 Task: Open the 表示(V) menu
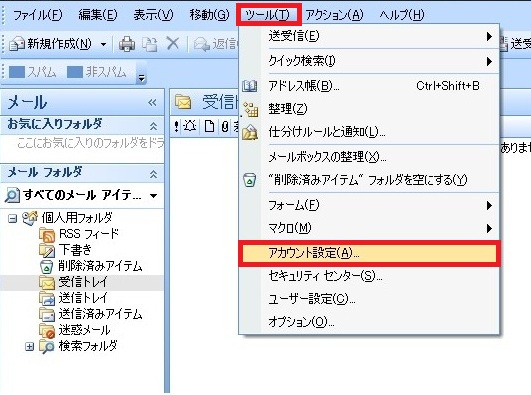(x=153, y=15)
